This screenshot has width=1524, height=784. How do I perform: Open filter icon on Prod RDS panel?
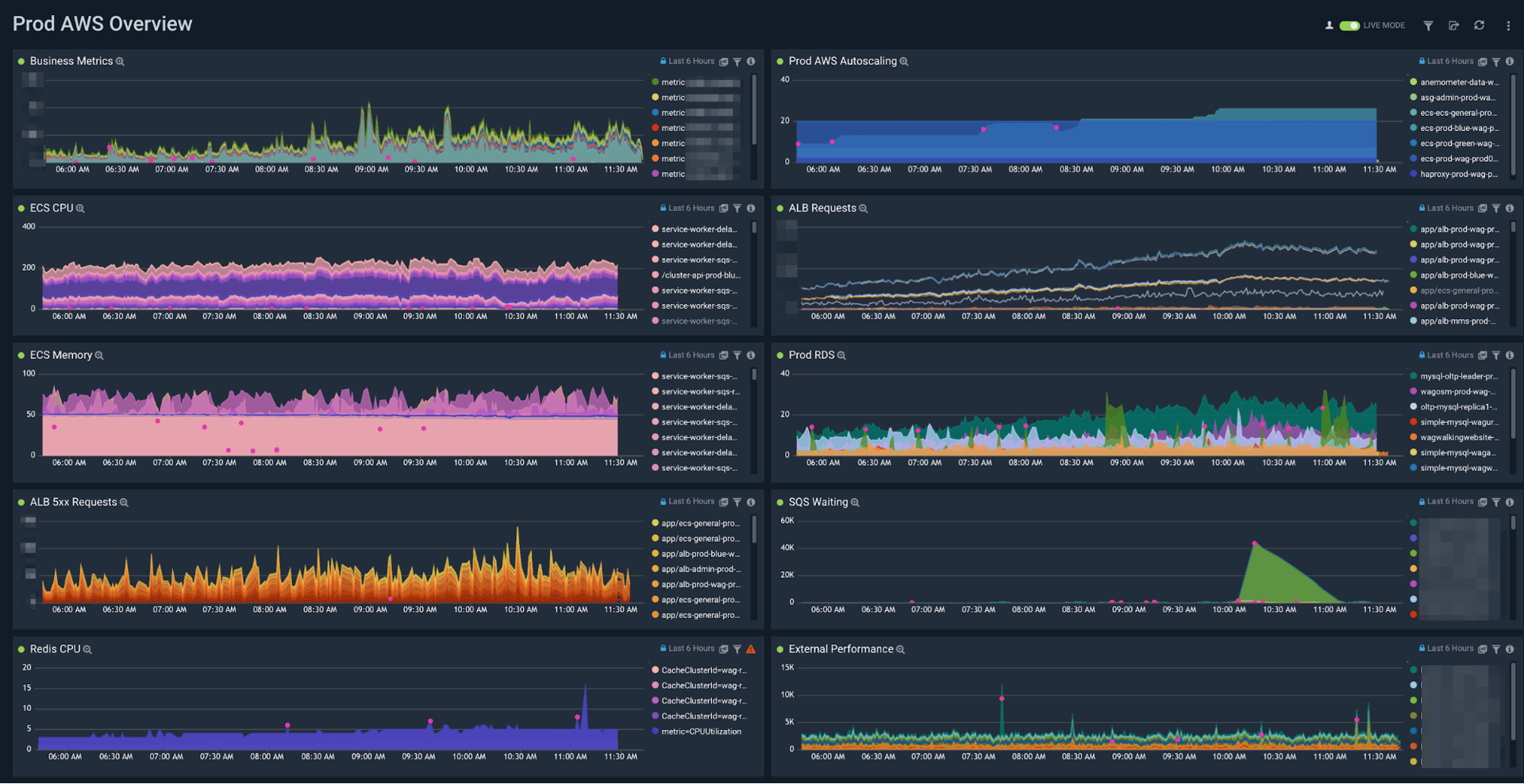[1496, 355]
